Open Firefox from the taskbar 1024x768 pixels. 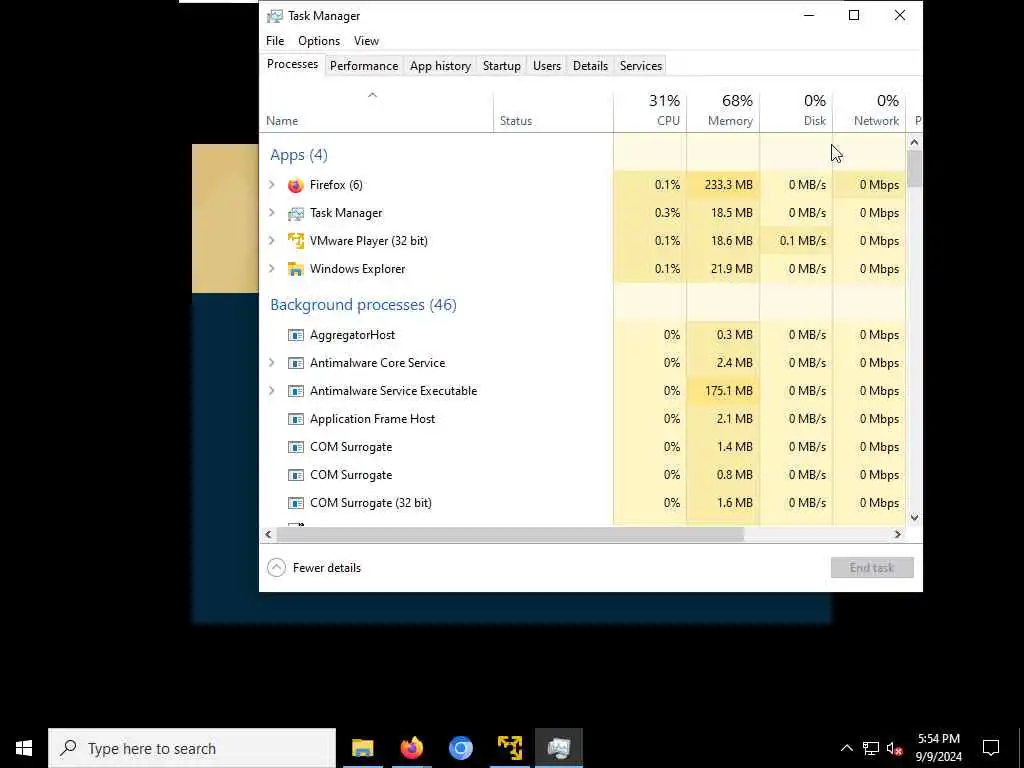(x=411, y=748)
